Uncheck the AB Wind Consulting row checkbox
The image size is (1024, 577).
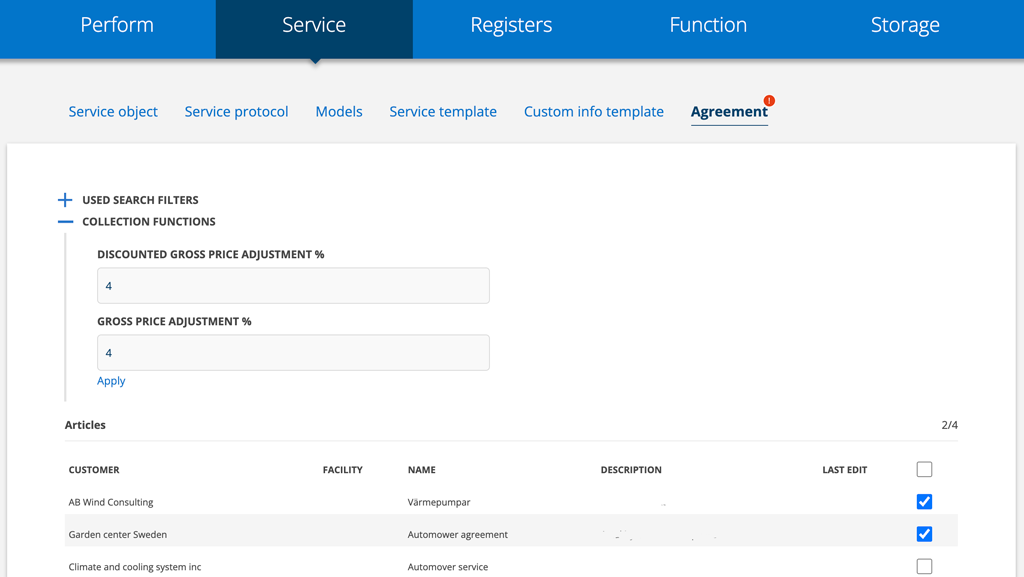(x=924, y=502)
